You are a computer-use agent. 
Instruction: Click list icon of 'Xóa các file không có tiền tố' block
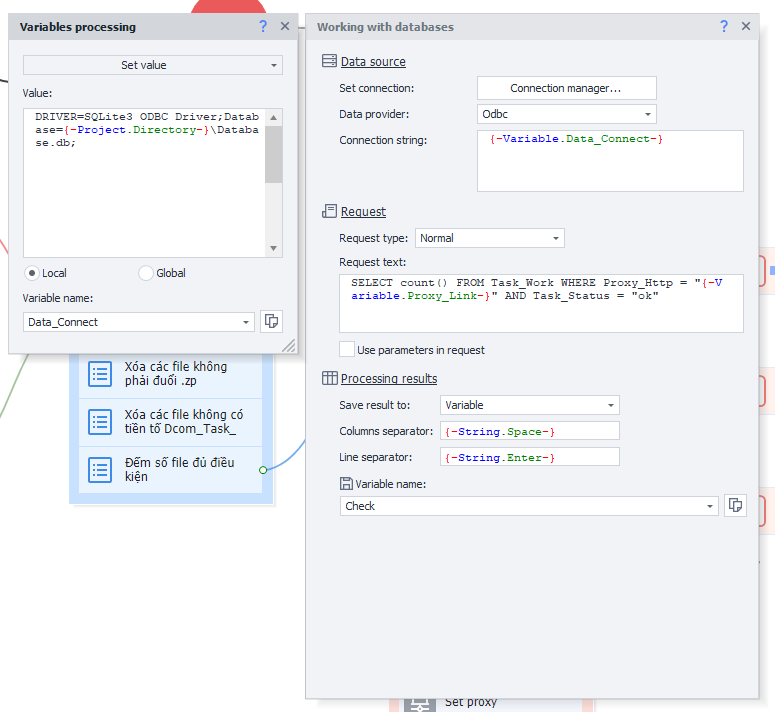tap(100, 422)
